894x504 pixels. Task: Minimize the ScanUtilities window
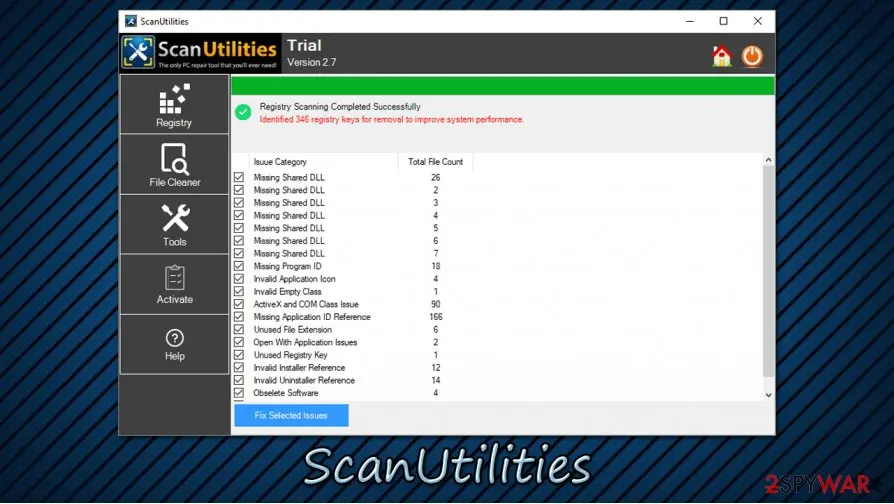[690, 21]
